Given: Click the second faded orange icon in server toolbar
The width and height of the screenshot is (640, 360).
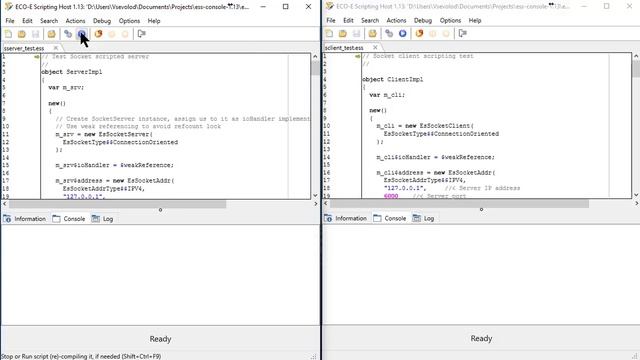Looking at the screenshot, I should point(125,34).
